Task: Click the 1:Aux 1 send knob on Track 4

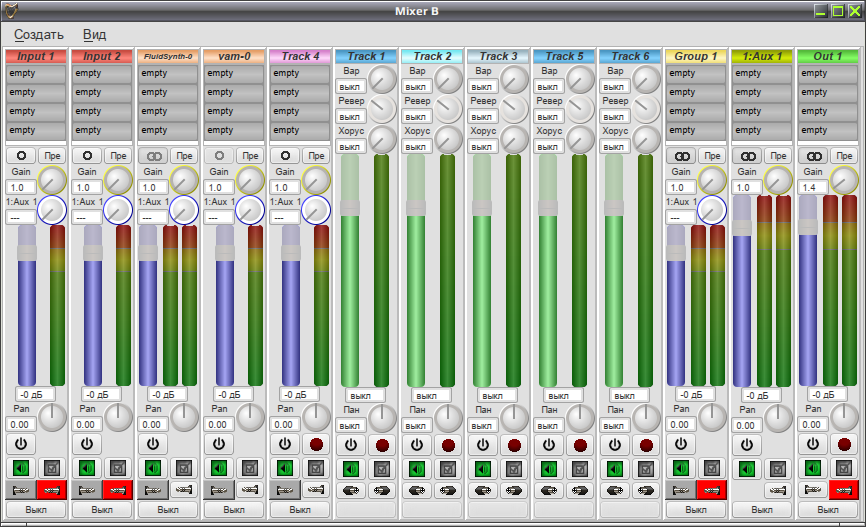Action: pos(315,210)
